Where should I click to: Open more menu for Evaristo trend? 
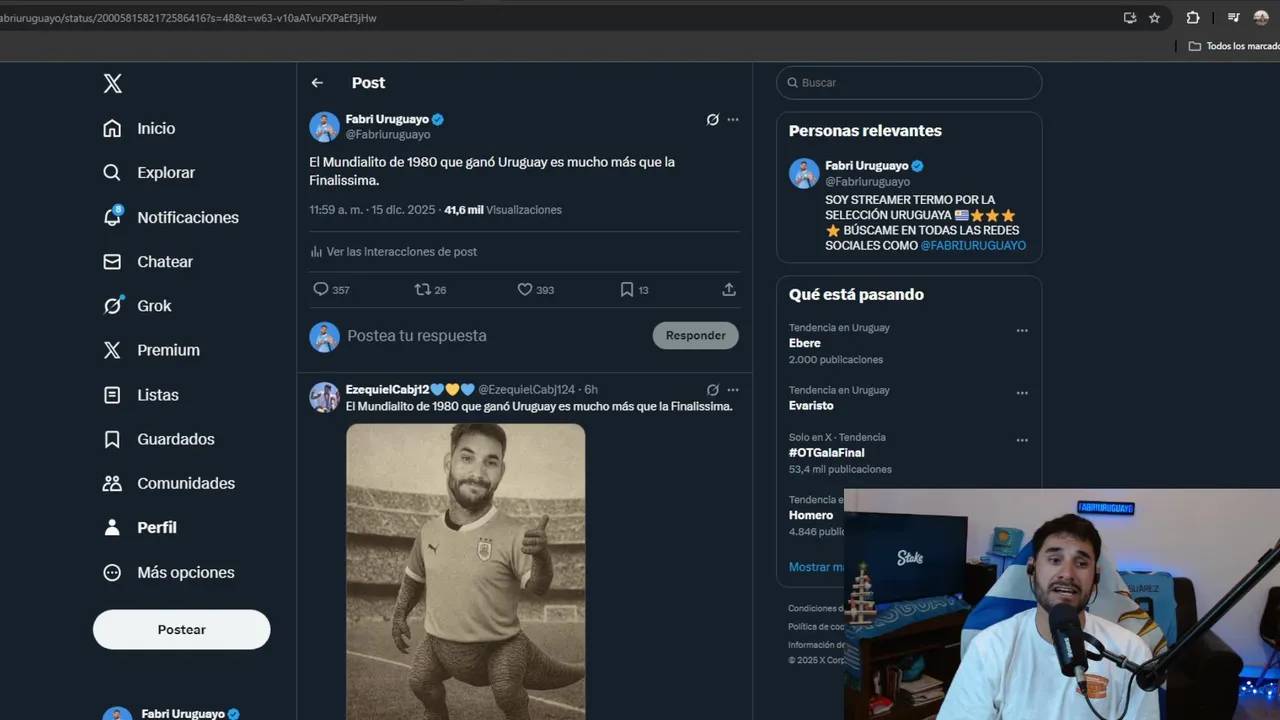point(1022,394)
